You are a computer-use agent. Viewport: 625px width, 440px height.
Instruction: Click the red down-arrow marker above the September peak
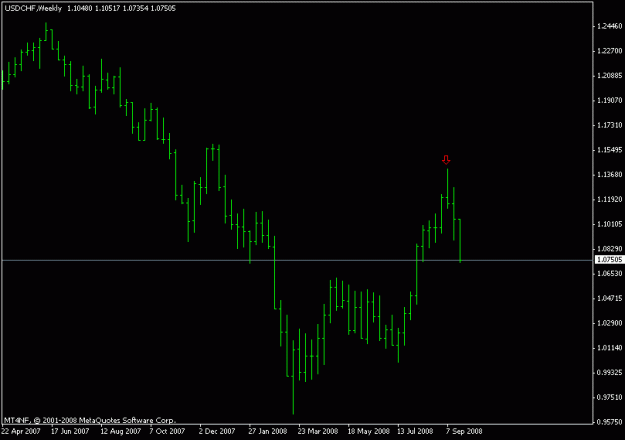pyautogui.click(x=446, y=160)
